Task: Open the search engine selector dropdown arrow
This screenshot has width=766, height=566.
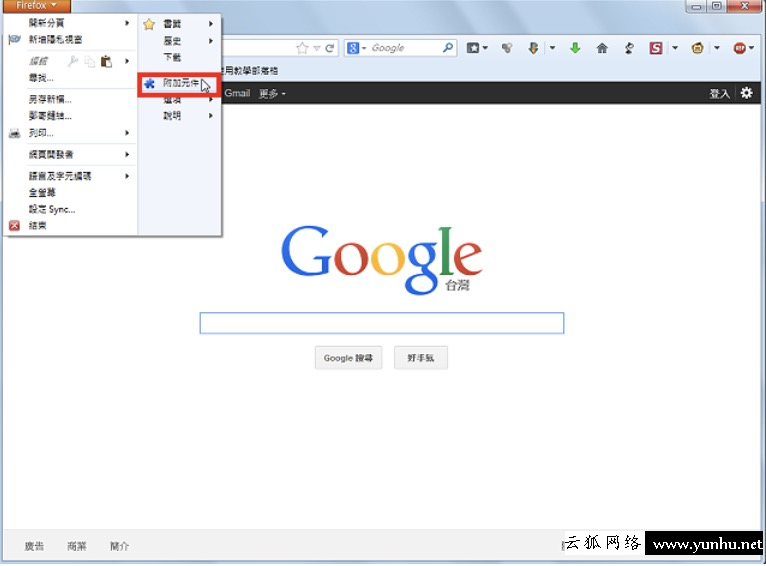Action: (364, 48)
